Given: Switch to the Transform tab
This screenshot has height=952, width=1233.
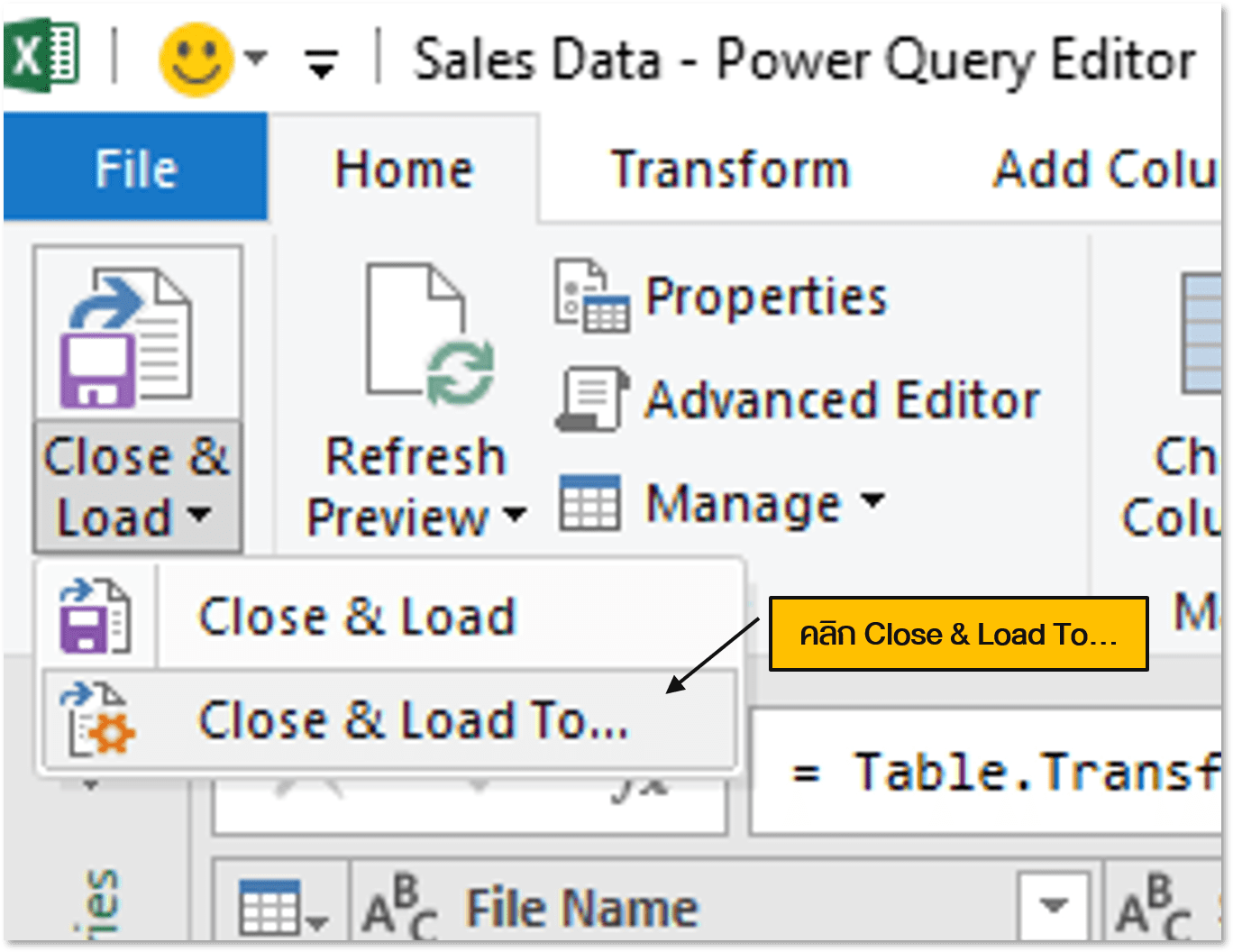Looking at the screenshot, I should tap(728, 167).
